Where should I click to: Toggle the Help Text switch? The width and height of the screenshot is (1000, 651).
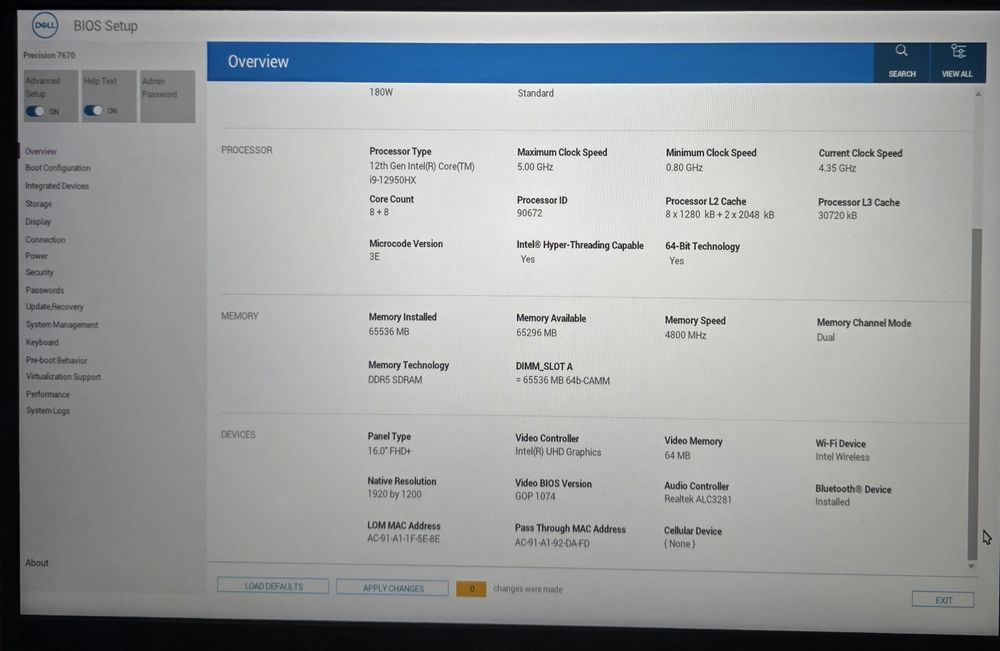(93, 110)
